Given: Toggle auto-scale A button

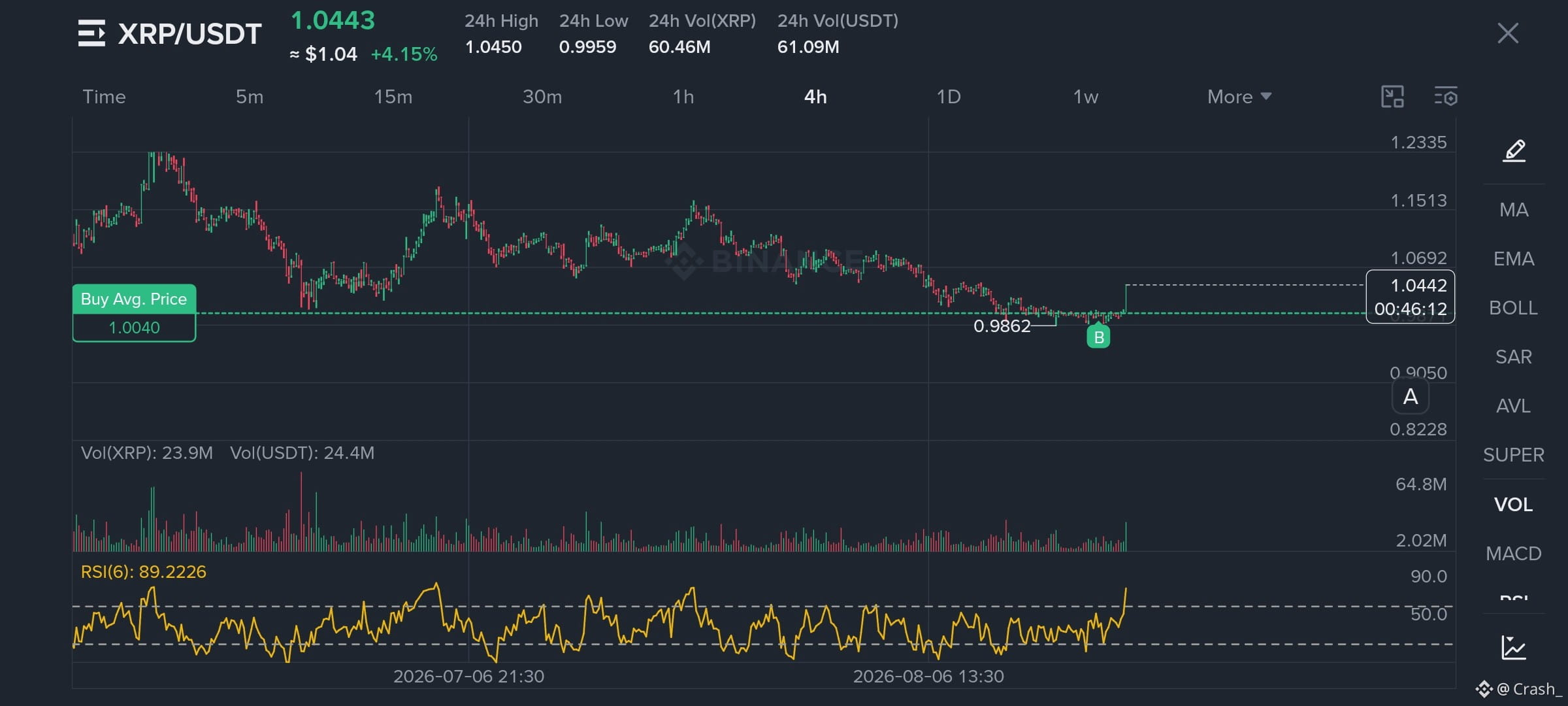Looking at the screenshot, I should (1411, 397).
